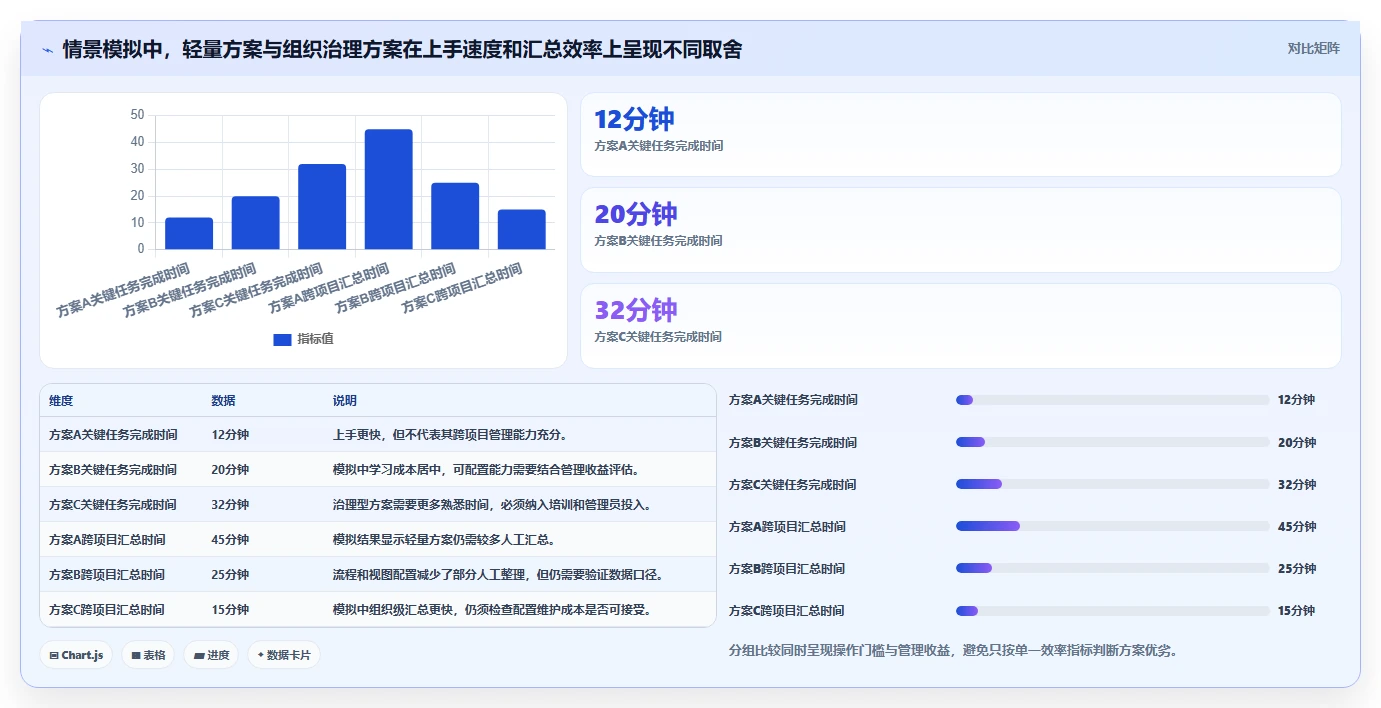The image size is (1381, 708).
Task: Click the 15分钟 value in the table
Action: (230, 610)
